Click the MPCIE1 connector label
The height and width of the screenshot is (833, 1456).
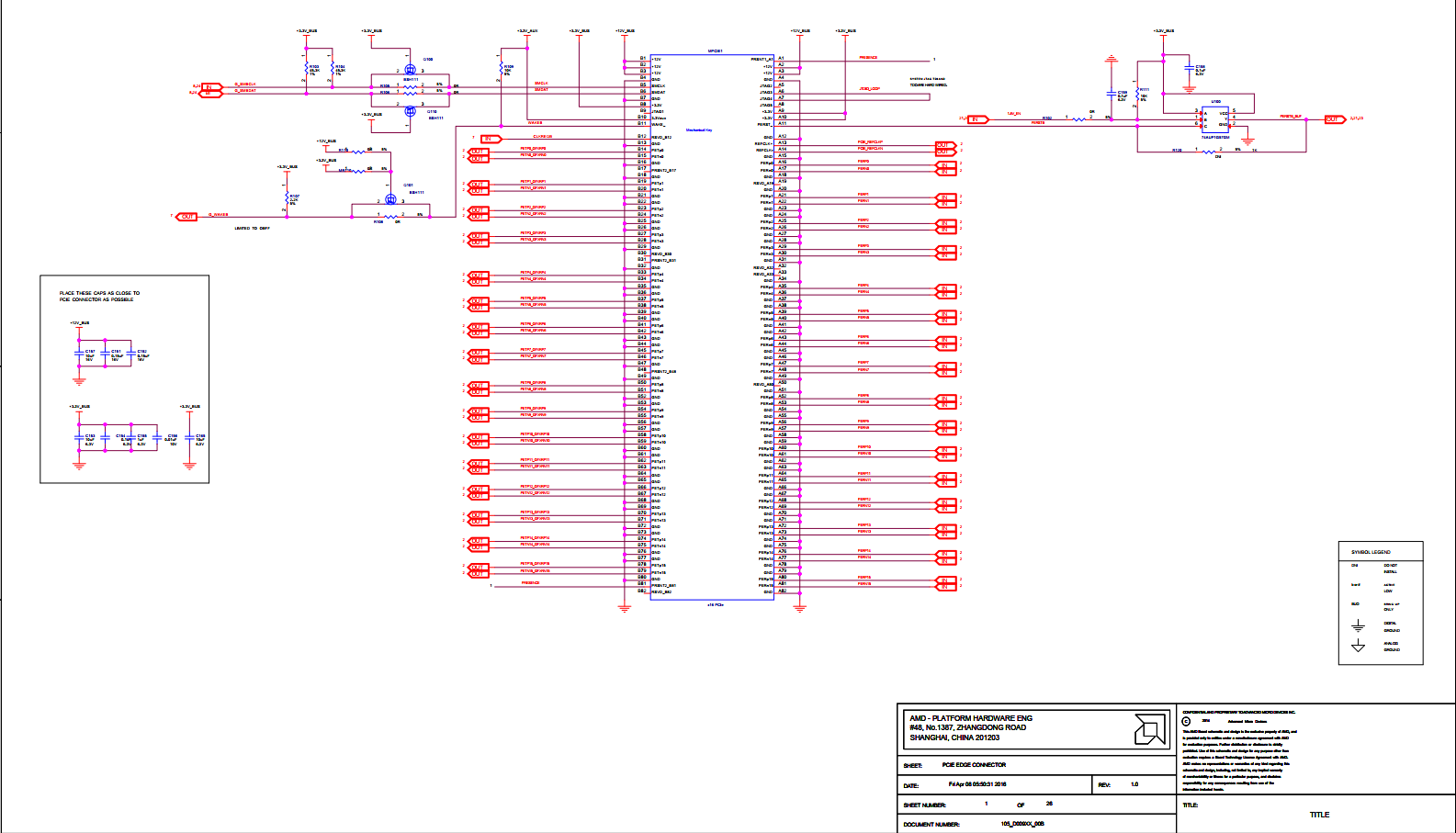tap(715, 51)
